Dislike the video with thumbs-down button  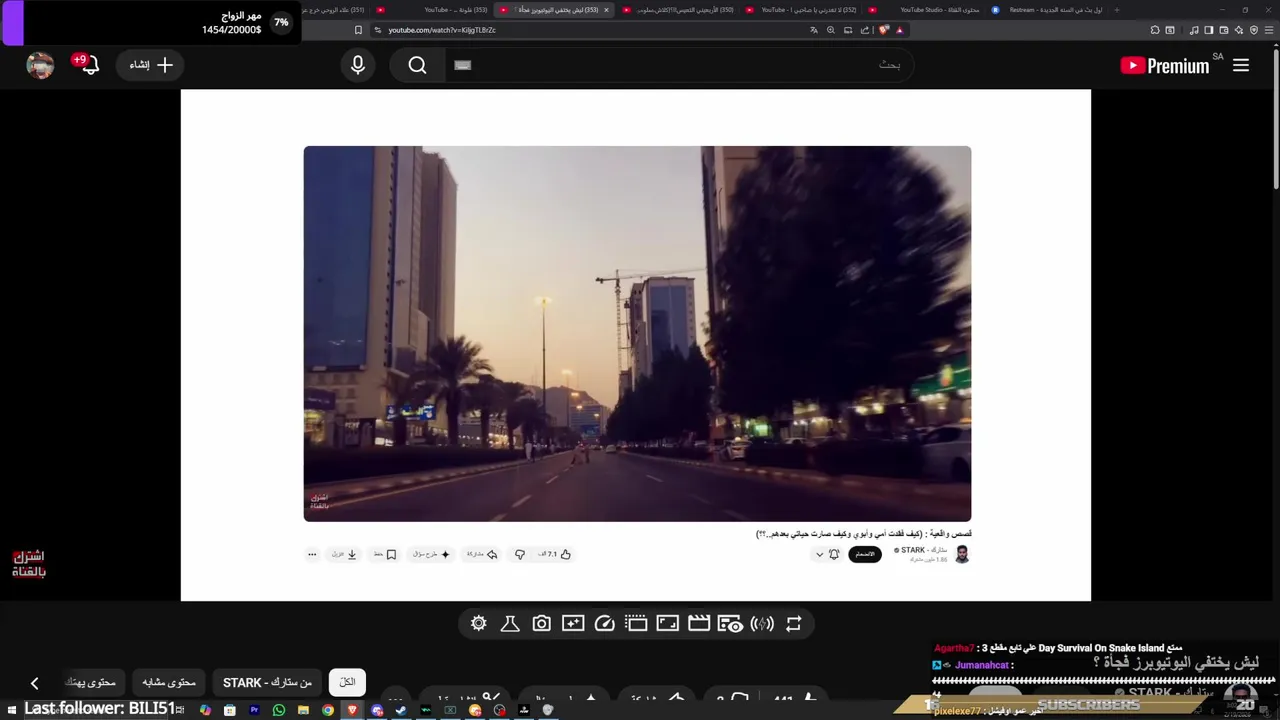click(x=519, y=554)
